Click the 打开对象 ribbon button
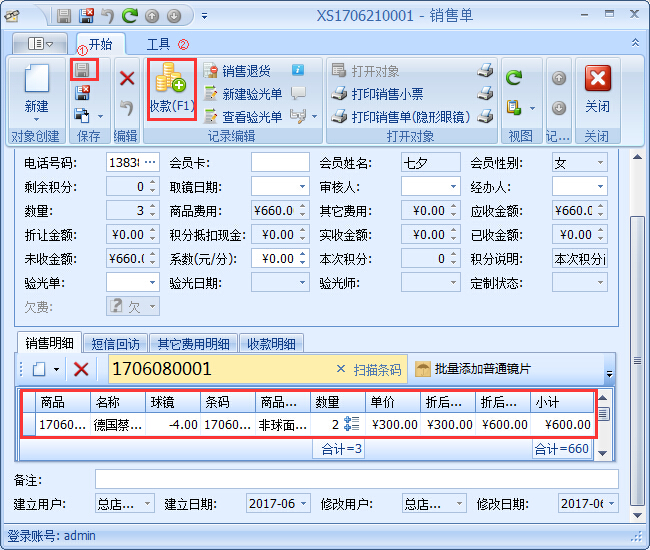The height and width of the screenshot is (550, 650). (366, 71)
